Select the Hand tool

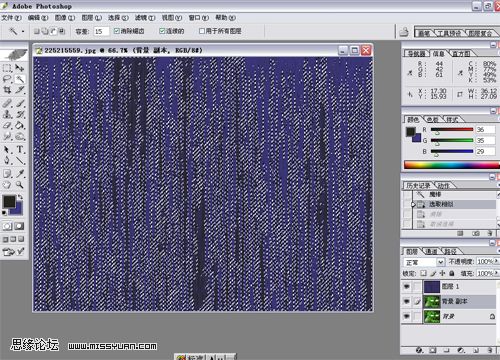point(7,185)
